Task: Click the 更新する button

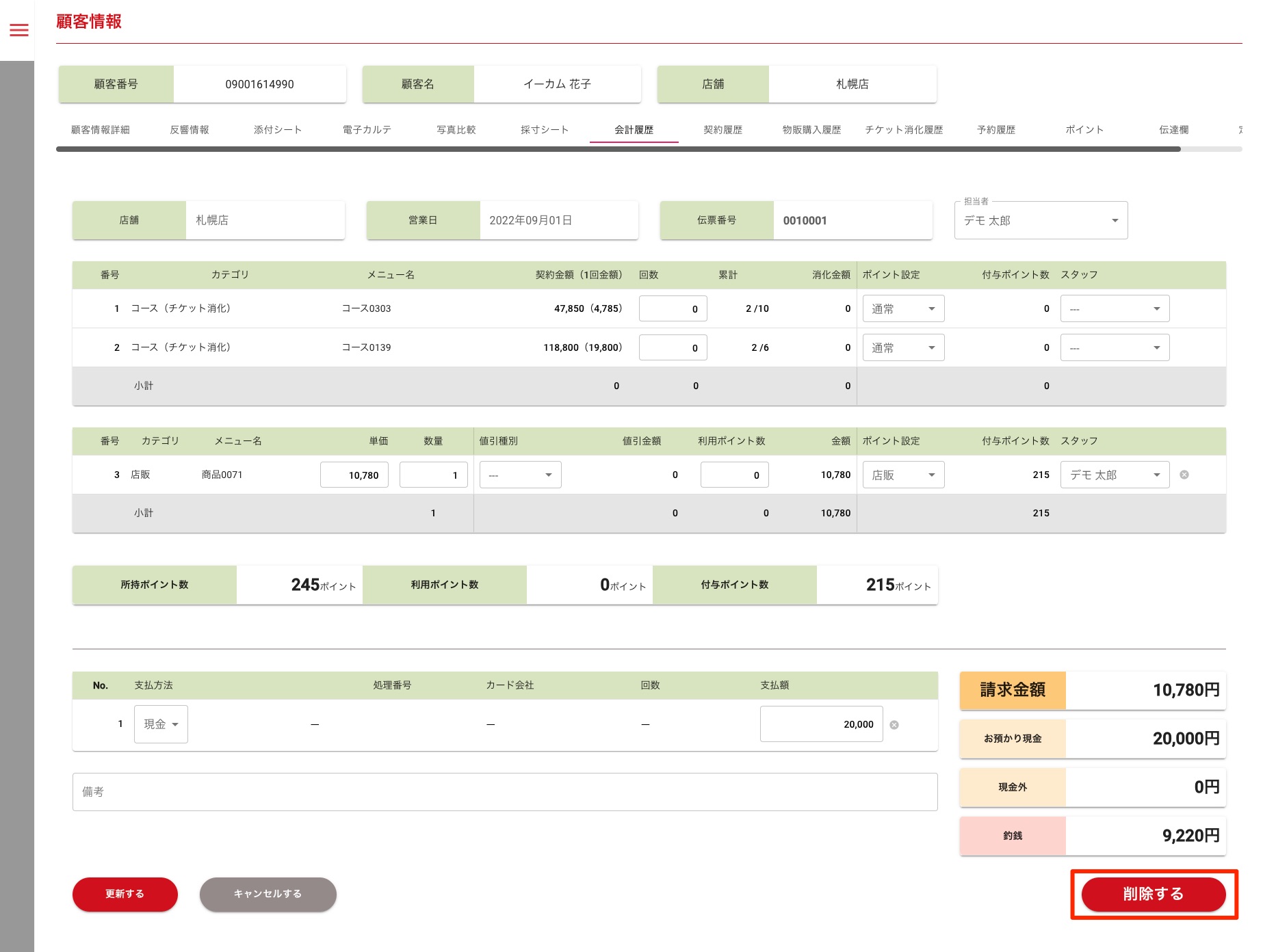Action: tap(125, 894)
